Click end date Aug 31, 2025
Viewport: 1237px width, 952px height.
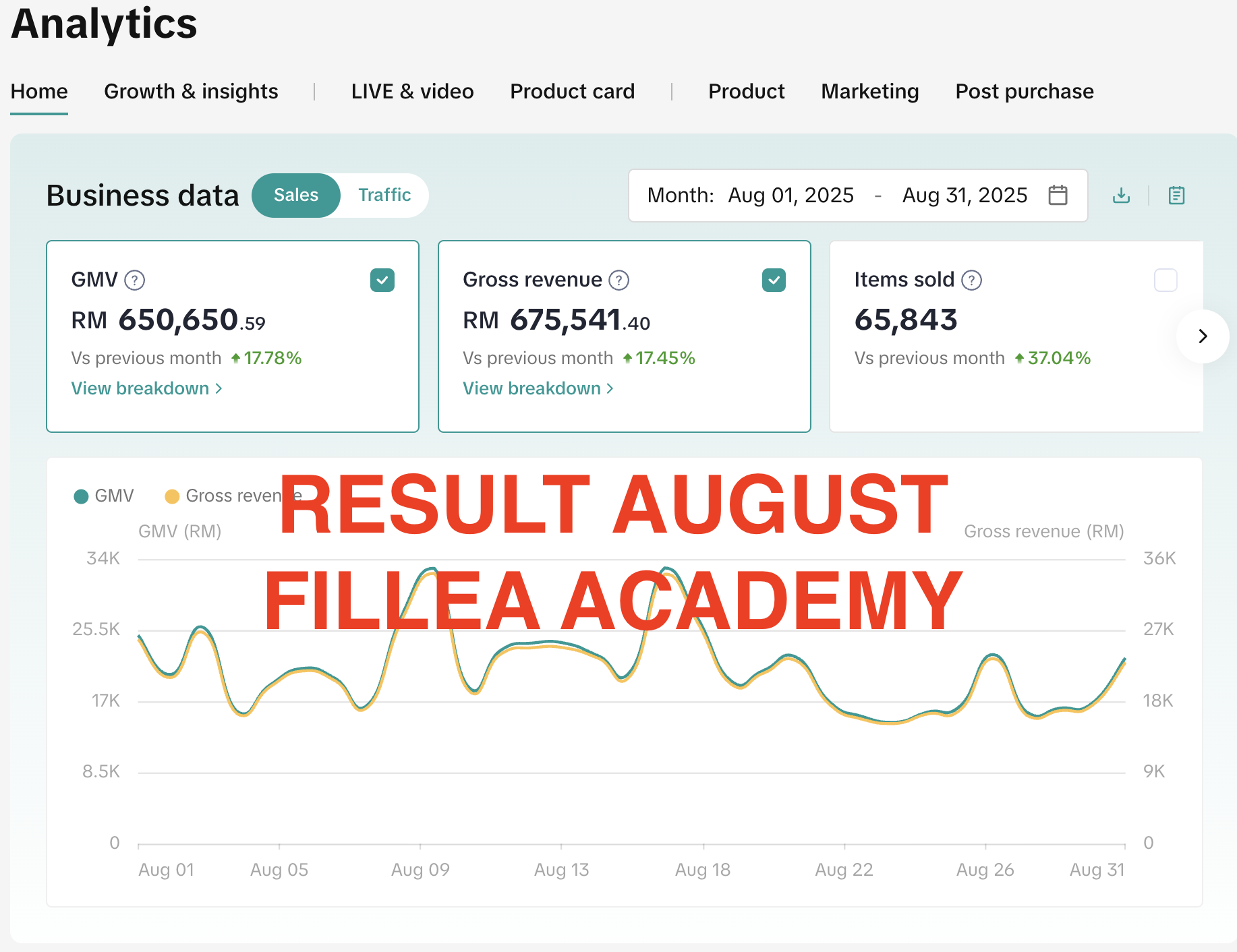pos(965,195)
